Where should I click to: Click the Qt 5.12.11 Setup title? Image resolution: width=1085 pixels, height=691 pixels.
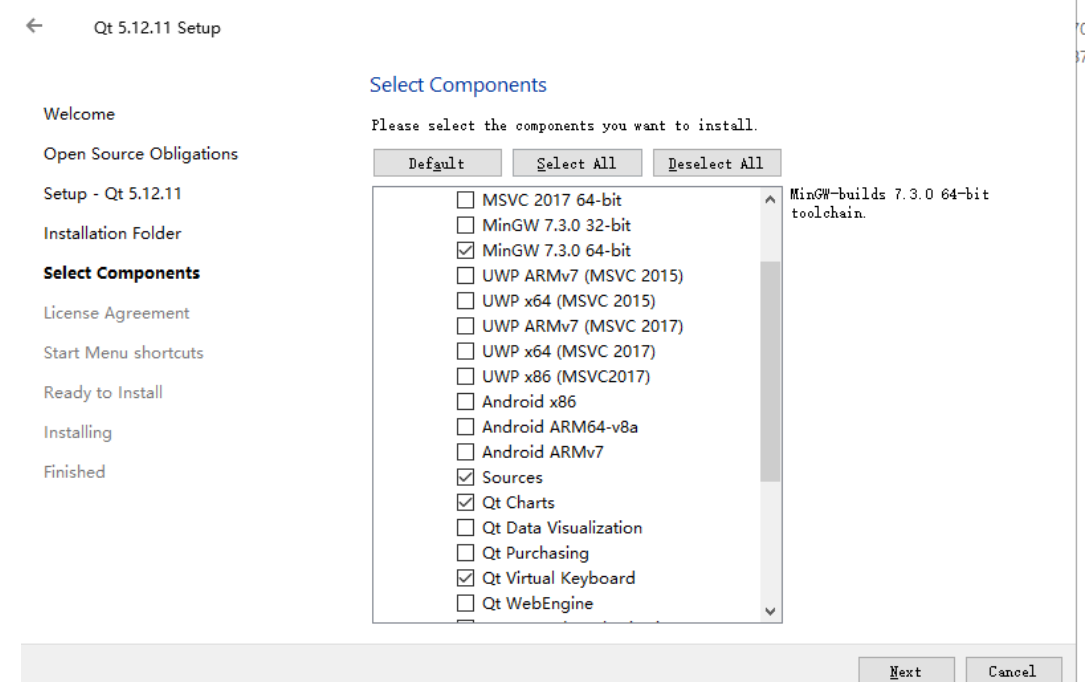[157, 28]
